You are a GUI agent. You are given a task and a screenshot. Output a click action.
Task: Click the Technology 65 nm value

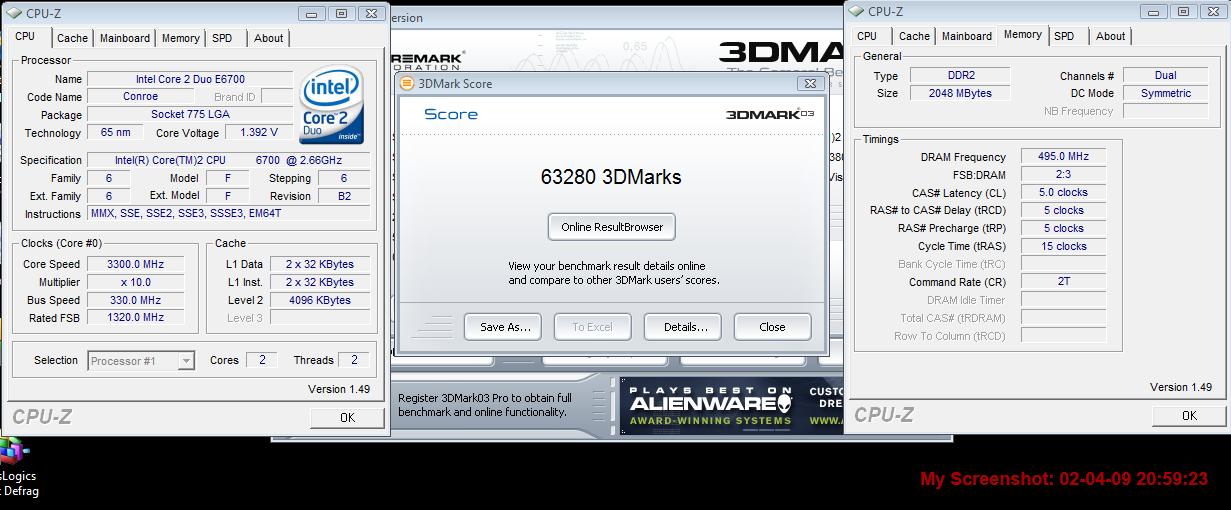tap(115, 132)
